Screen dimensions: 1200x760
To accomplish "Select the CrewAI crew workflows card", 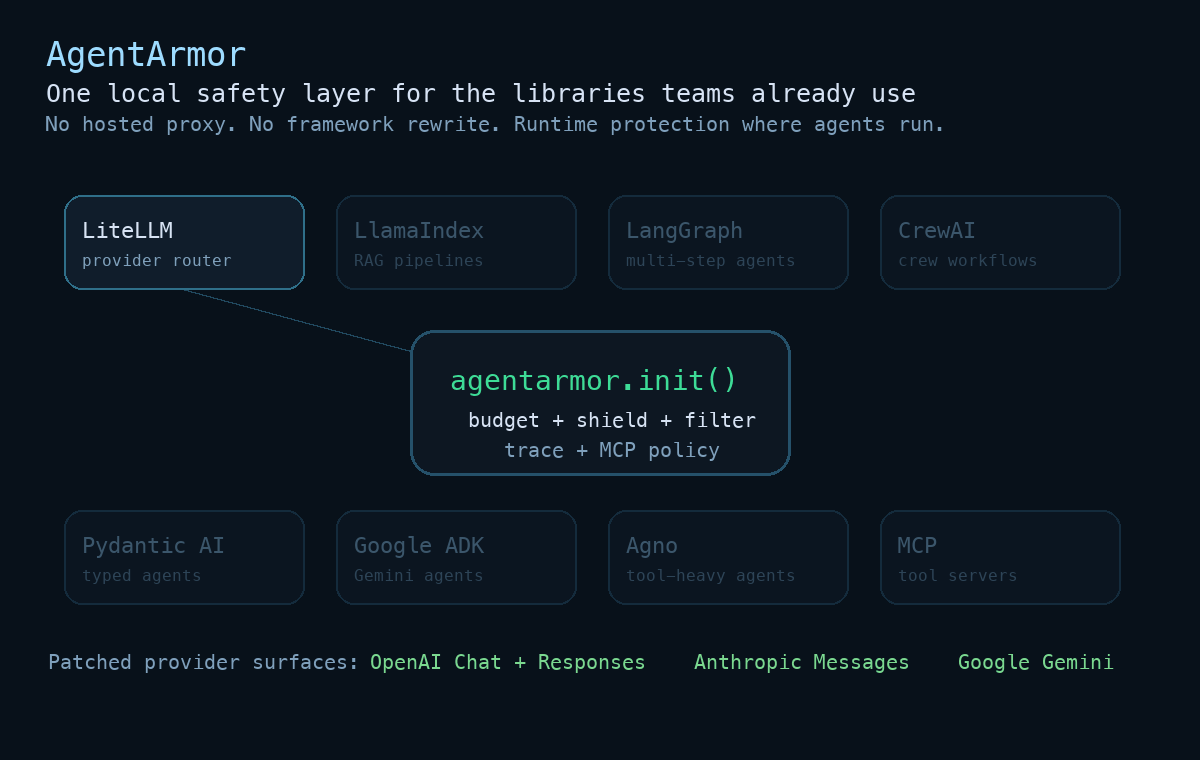I will (x=1000, y=243).
